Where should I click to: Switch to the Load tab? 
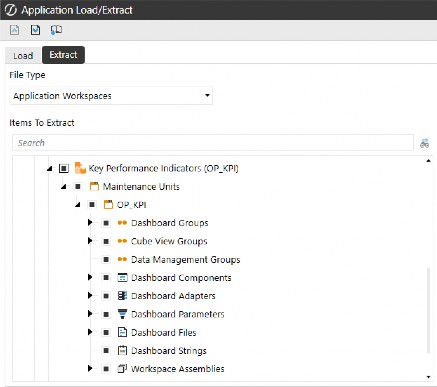coord(23,55)
